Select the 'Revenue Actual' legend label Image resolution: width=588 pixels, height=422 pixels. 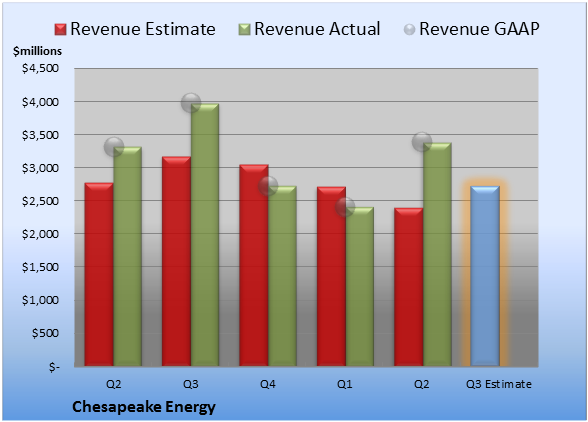click(x=317, y=29)
